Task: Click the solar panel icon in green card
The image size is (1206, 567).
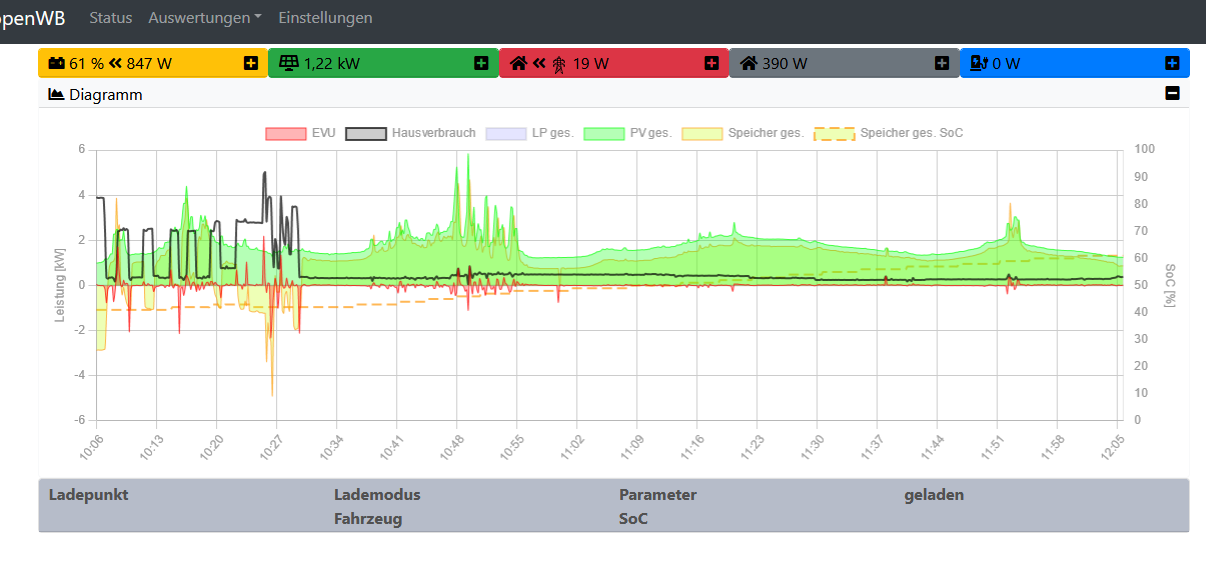Action: (288, 63)
